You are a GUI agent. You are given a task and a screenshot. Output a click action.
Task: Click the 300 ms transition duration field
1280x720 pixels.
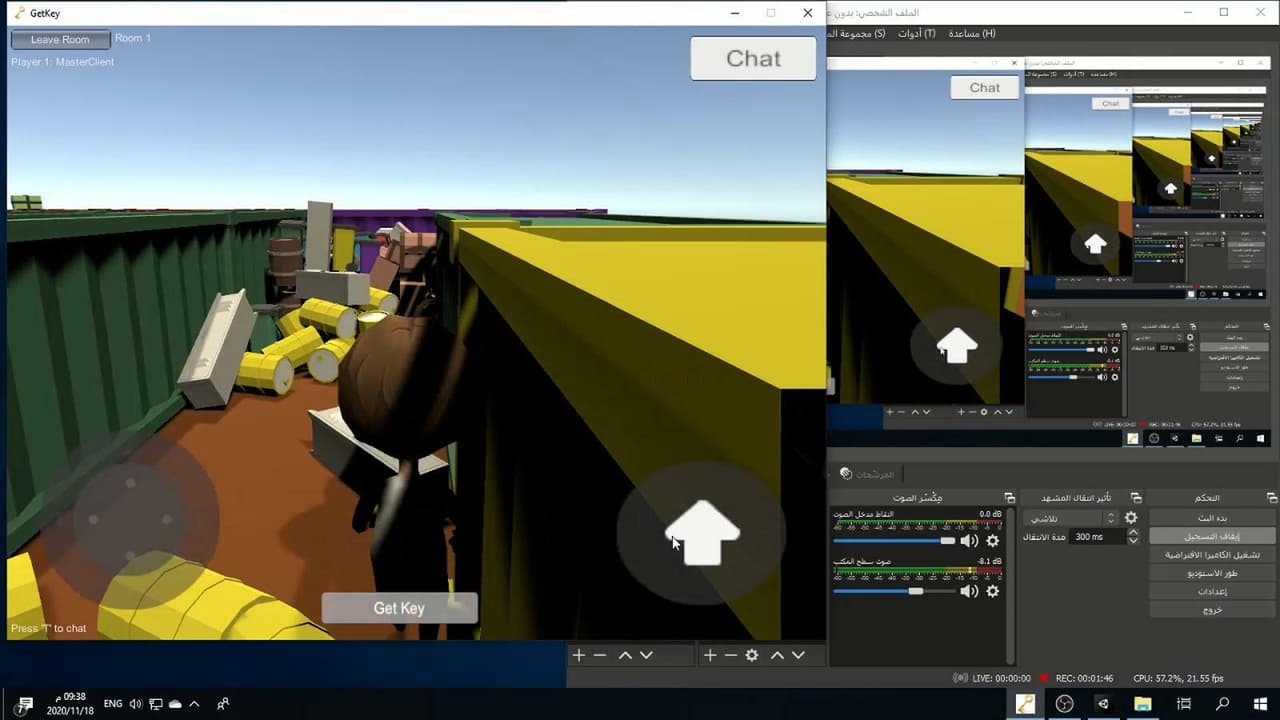tap(1097, 537)
